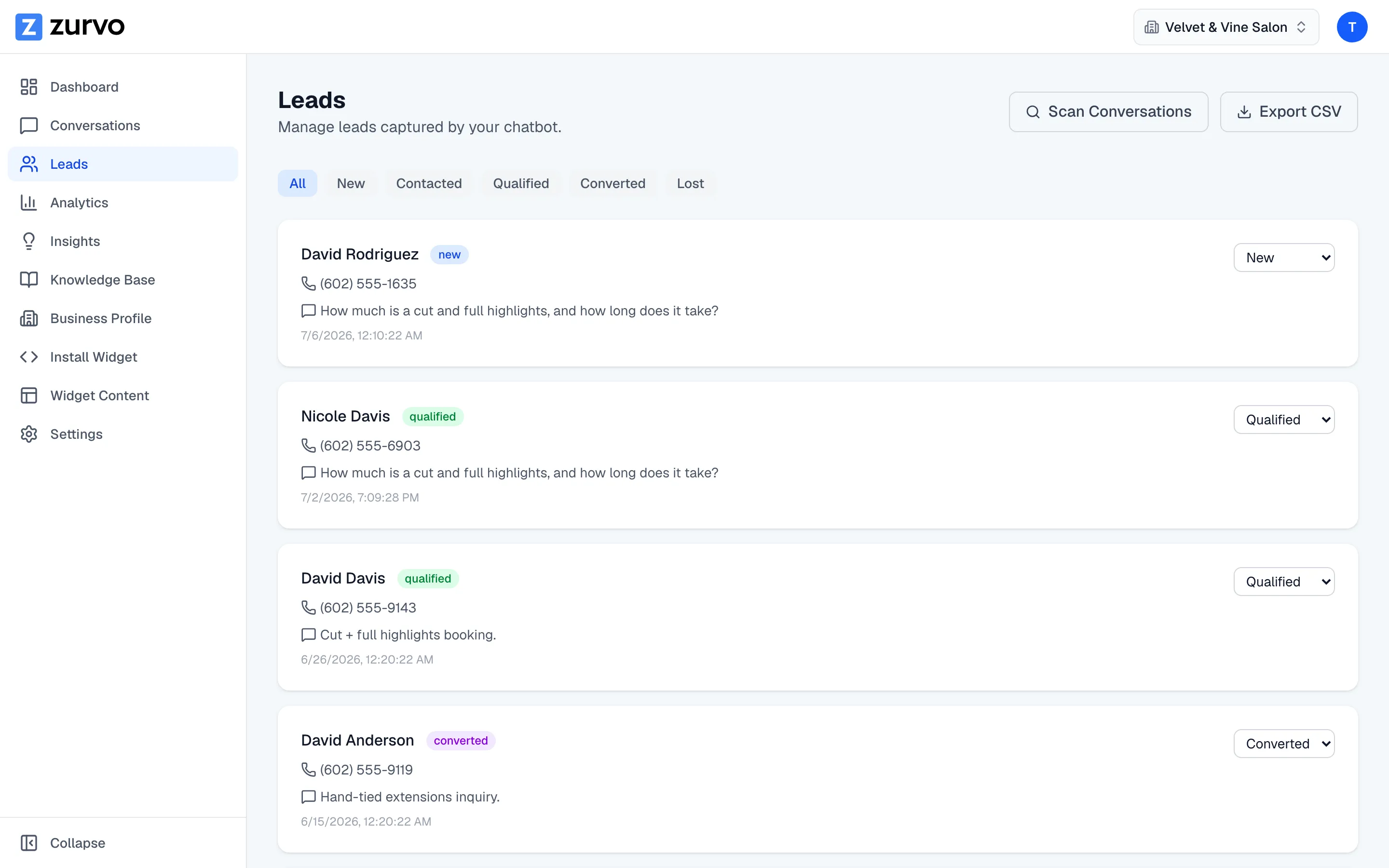
Task: Click the Settings gear icon
Action: [29, 434]
